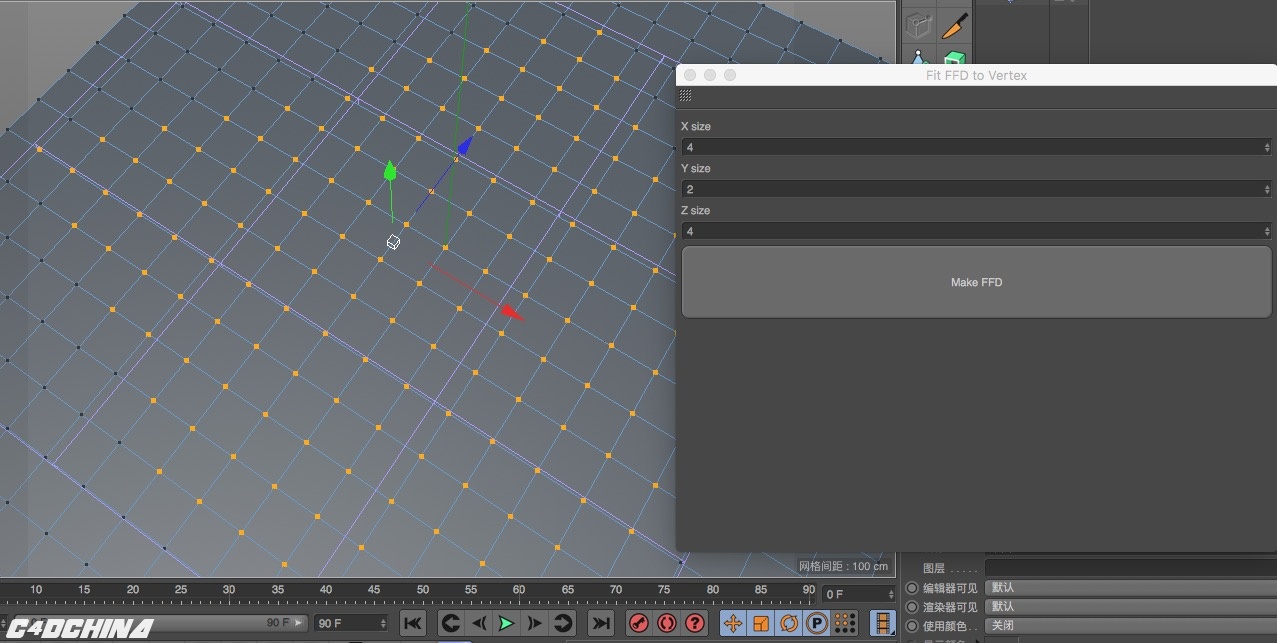The height and width of the screenshot is (643, 1277).
Task: Adjust the Y size stepper arrows
Action: point(1268,189)
